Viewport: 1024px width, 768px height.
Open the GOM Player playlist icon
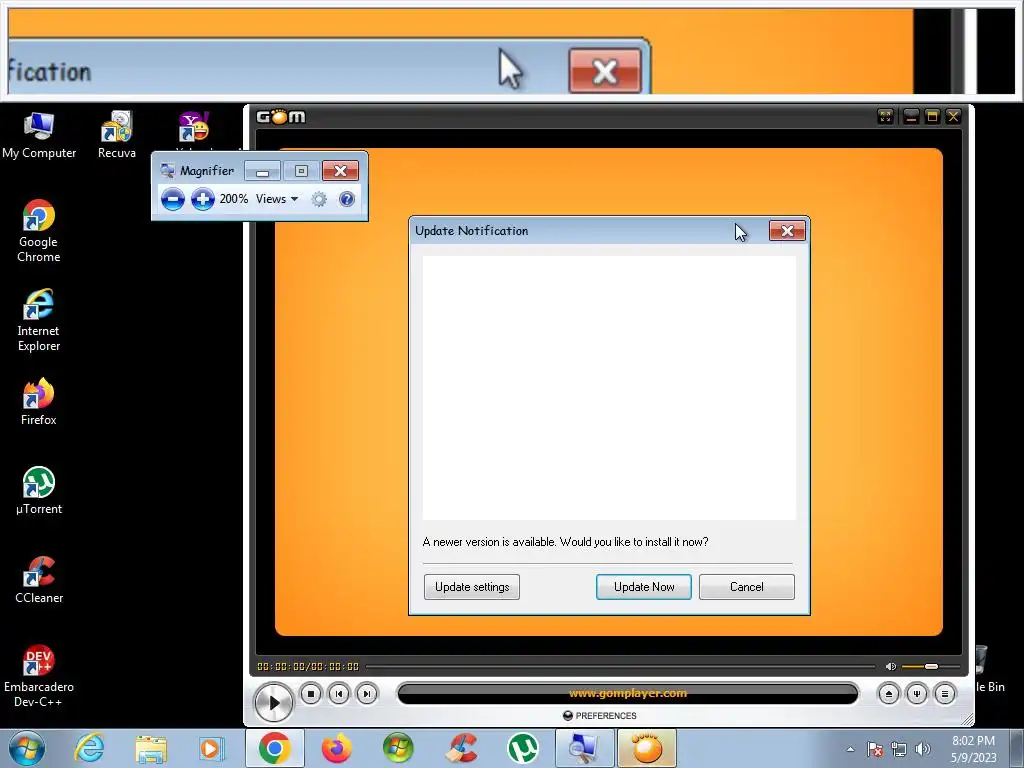pyautogui.click(x=944, y=694)
